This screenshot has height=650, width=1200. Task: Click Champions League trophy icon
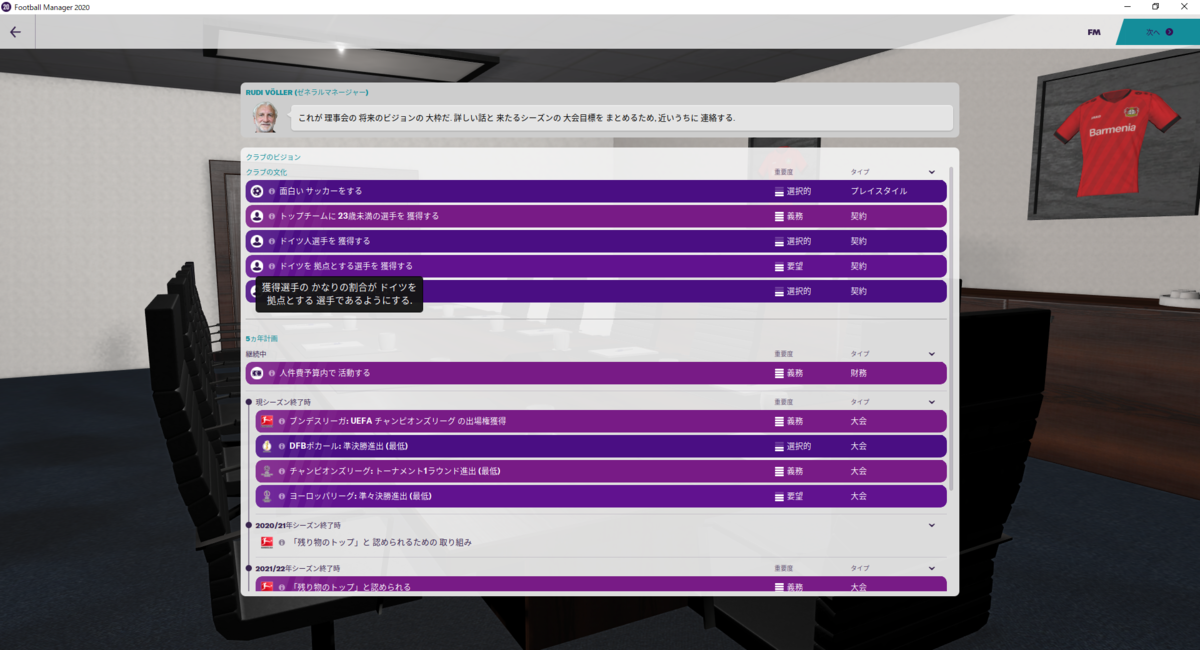tap(267, 471)
